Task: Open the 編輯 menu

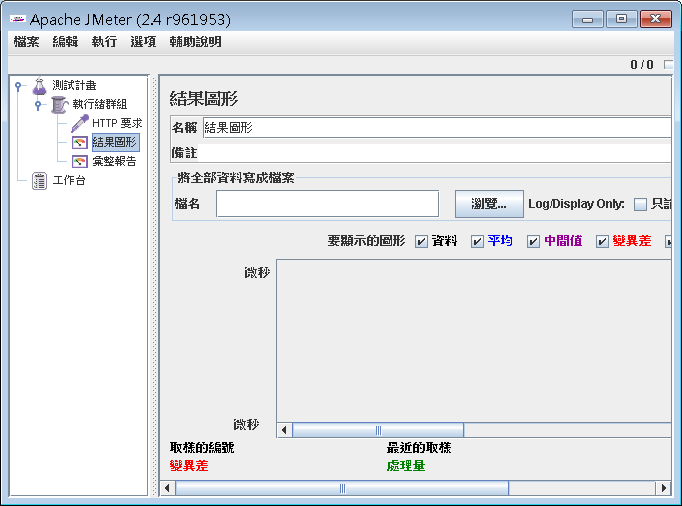Action: point(65,42)
